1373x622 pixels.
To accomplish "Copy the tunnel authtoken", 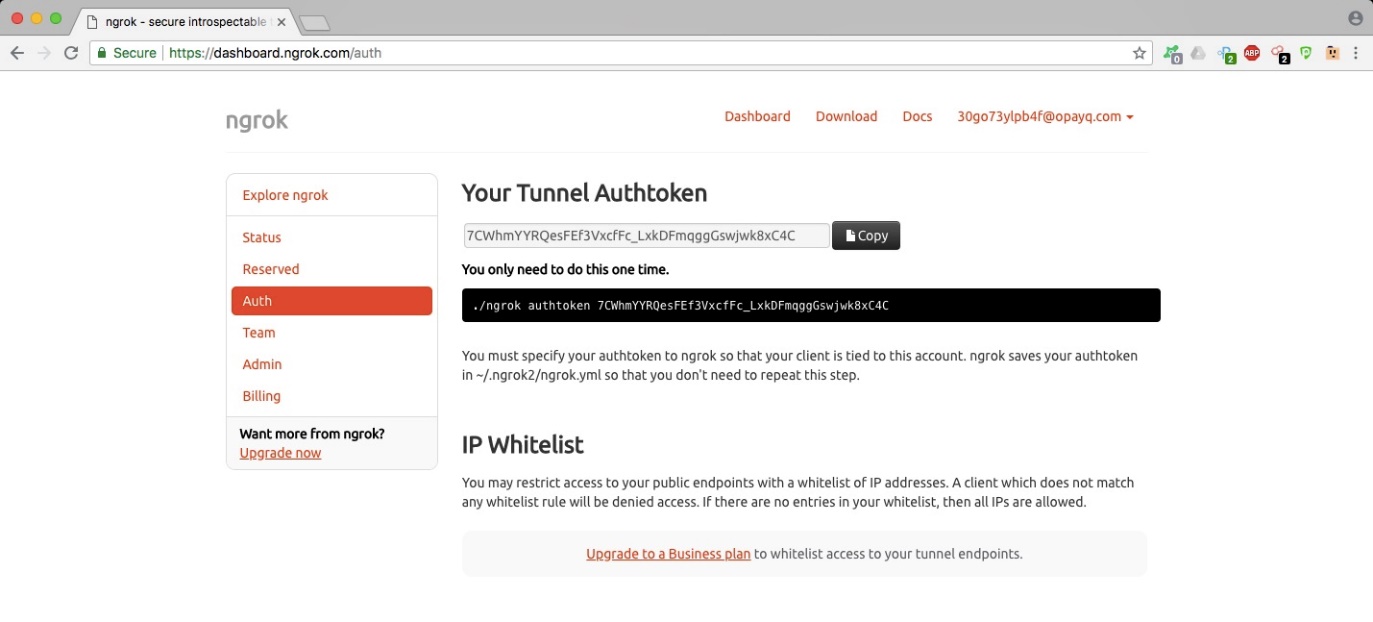I will 866,235.
